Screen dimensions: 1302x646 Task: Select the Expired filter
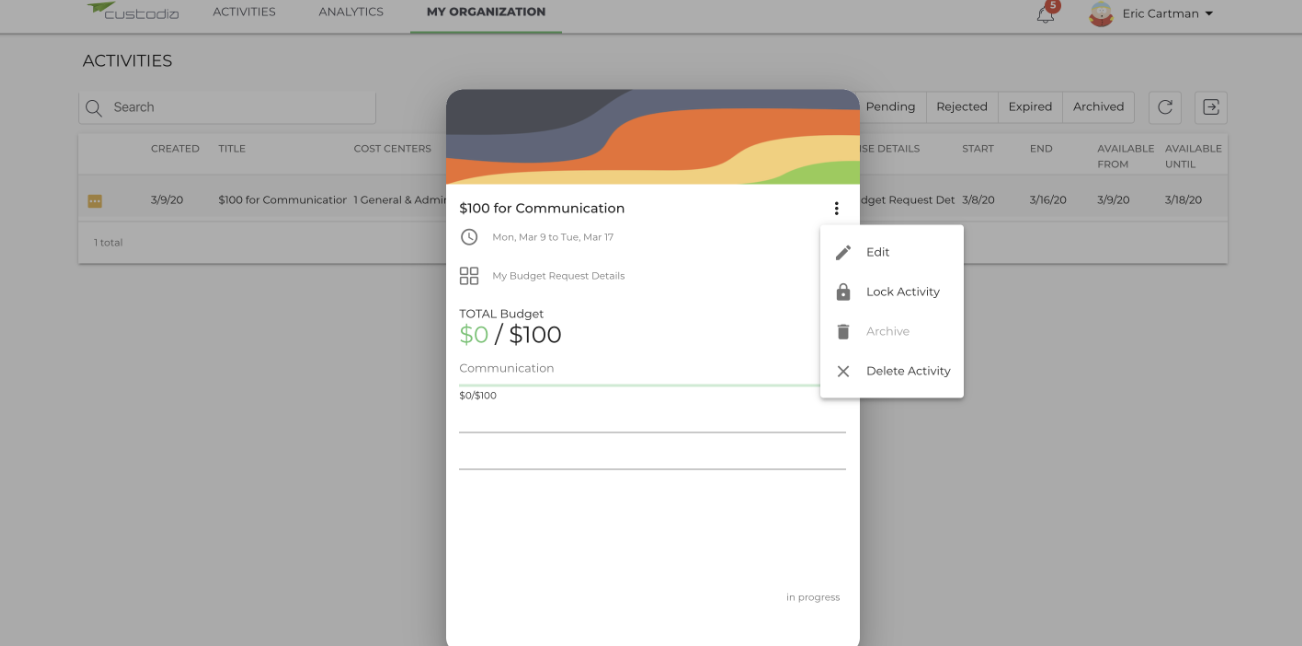(1030, 107)
